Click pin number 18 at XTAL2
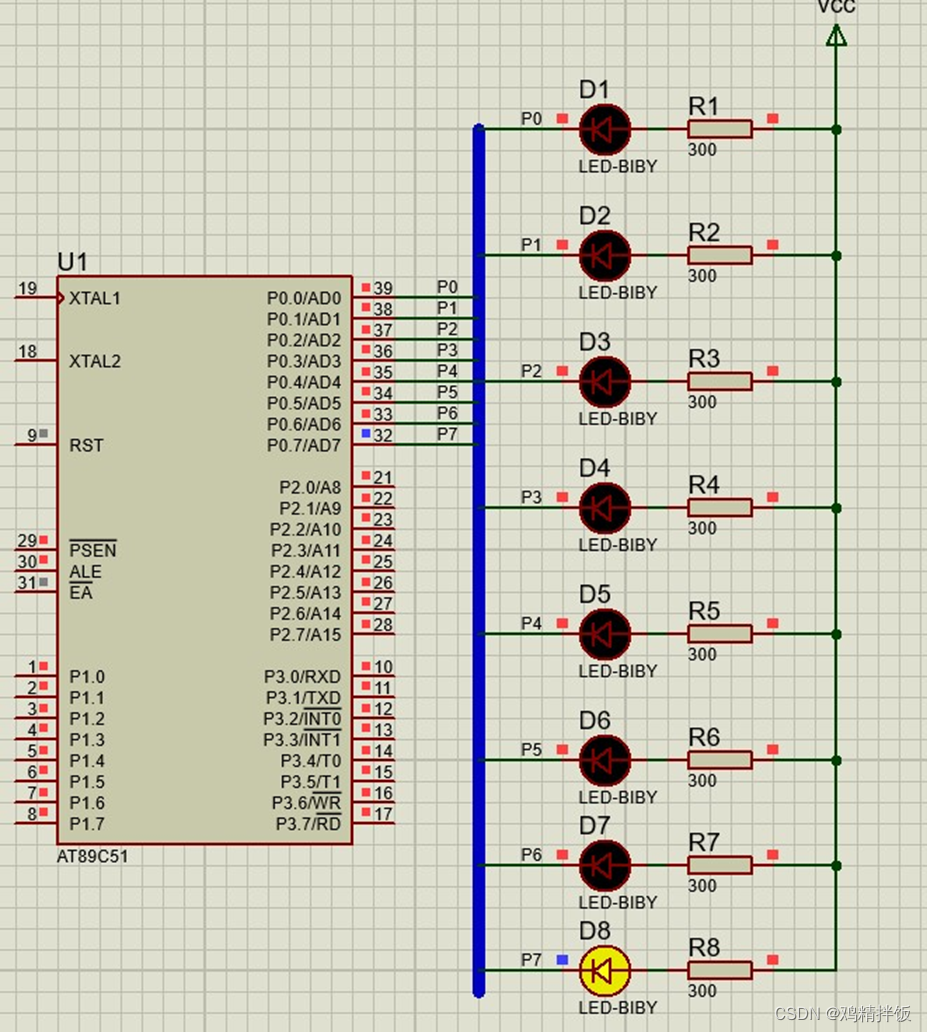The image size is (927, 1032). (27, 351)
